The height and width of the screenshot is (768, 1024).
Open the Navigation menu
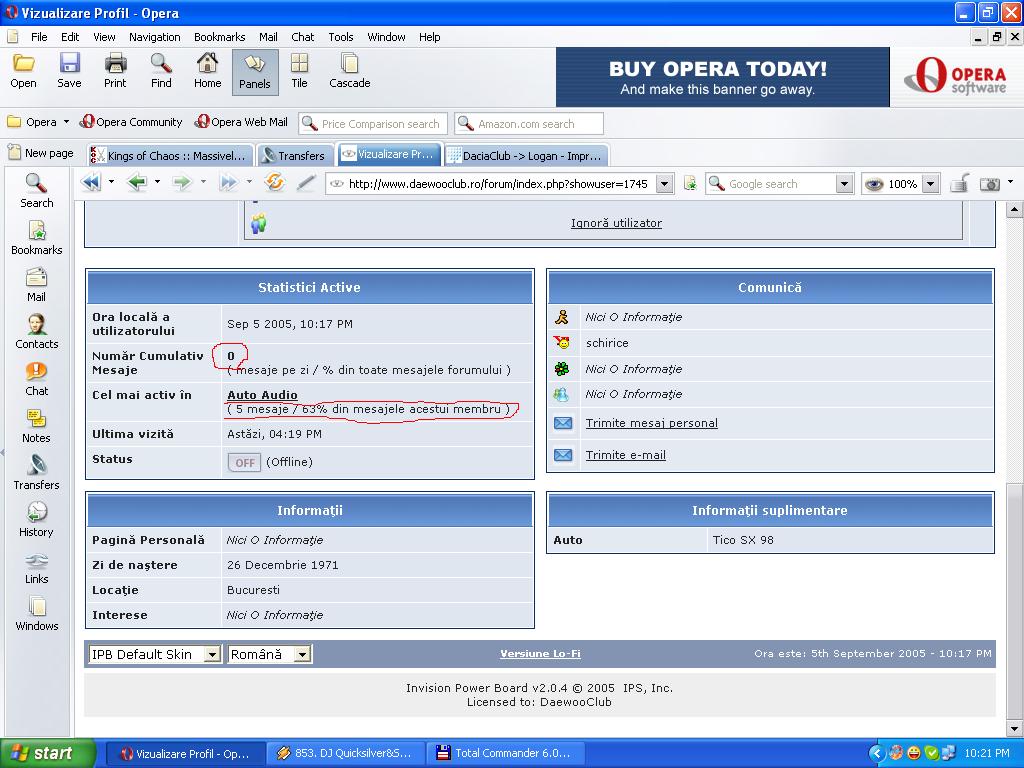[x=155, y=37]
